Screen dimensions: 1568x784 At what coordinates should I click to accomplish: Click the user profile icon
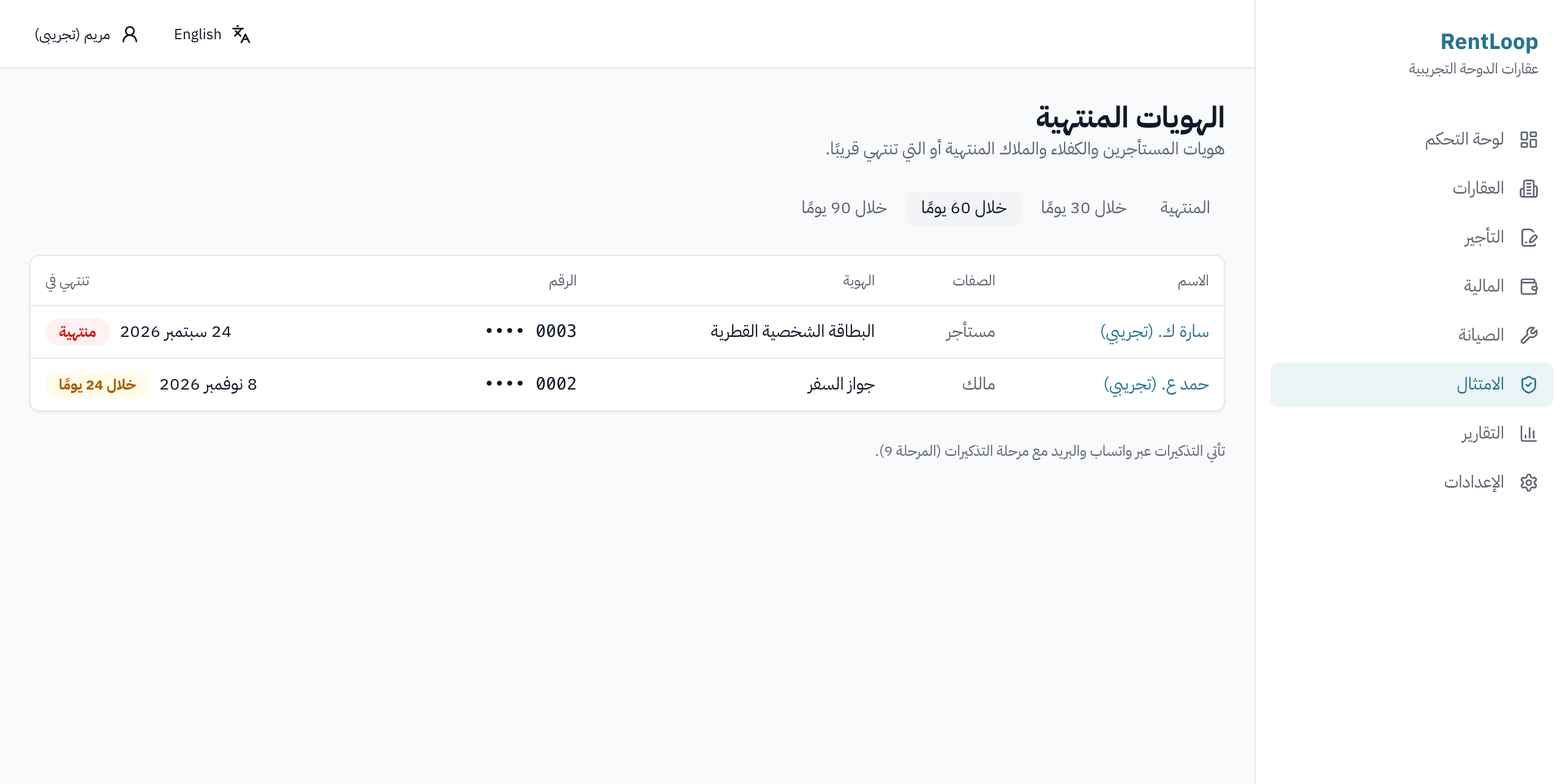coord(130,34)
